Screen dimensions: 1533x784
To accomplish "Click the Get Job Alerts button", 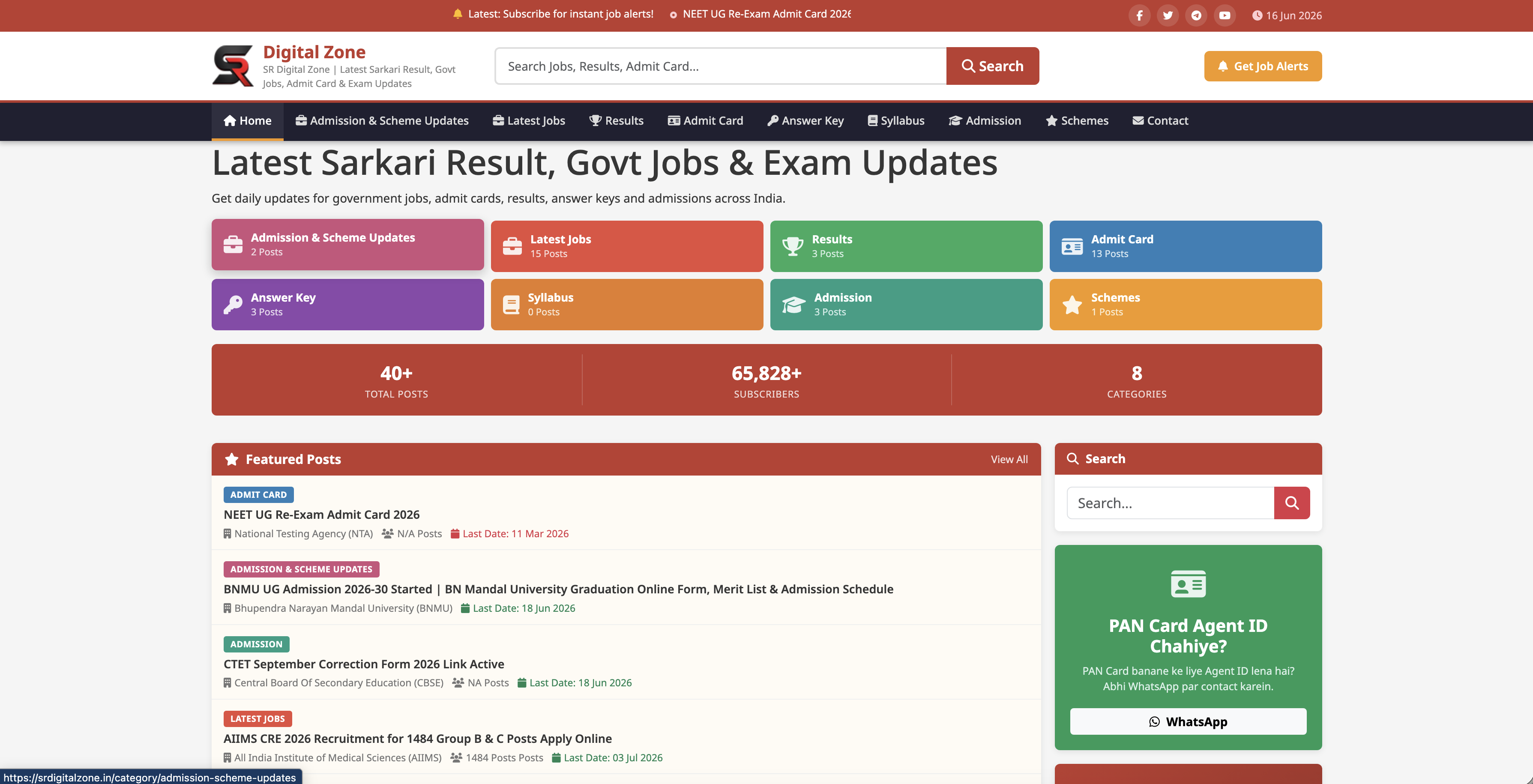I will coord(1263,66).
